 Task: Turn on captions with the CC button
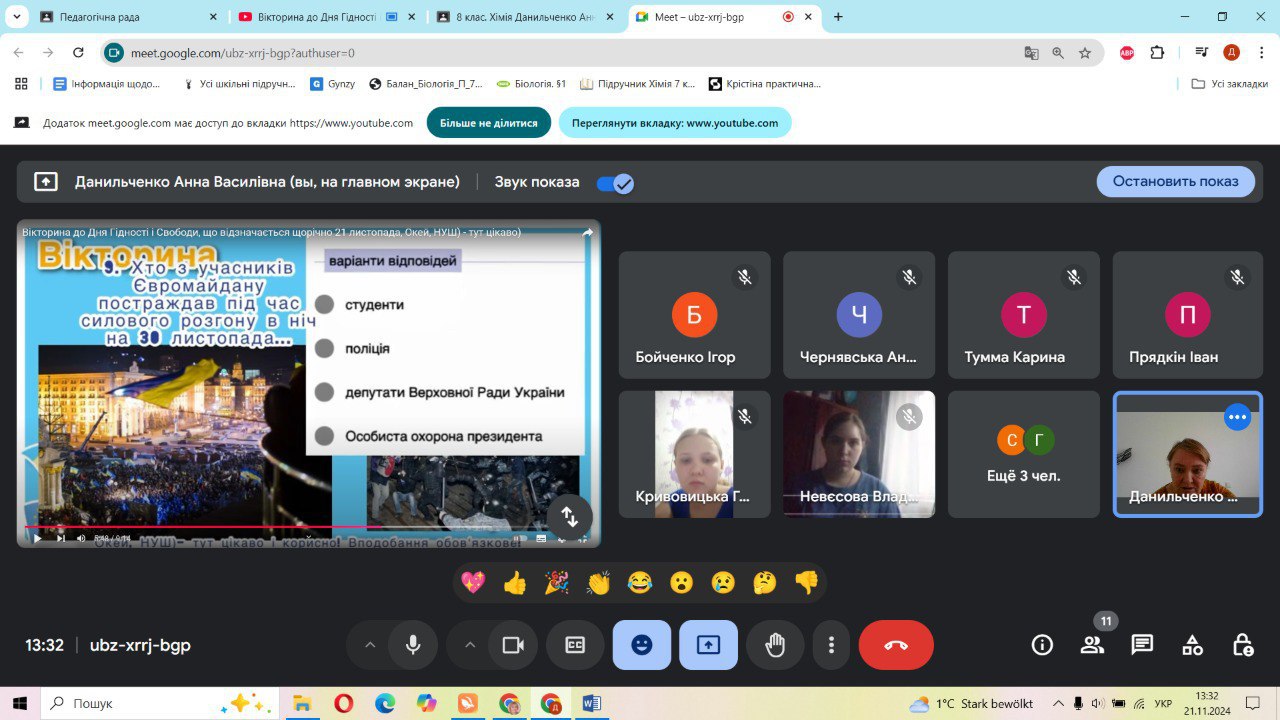575,645
